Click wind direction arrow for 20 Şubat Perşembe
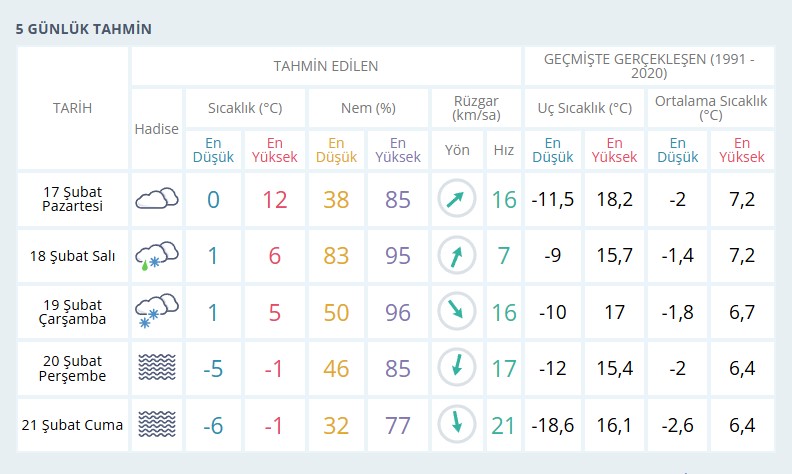The image size is (792, 474). [457, 367]
